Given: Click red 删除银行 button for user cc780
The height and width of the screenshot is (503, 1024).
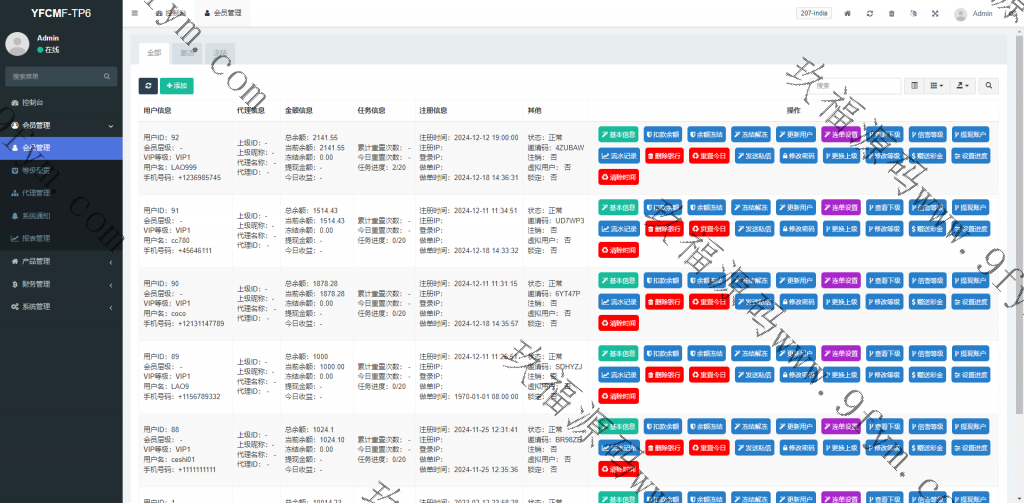Looking at the screenshot, I should click(x=664, y=229).
